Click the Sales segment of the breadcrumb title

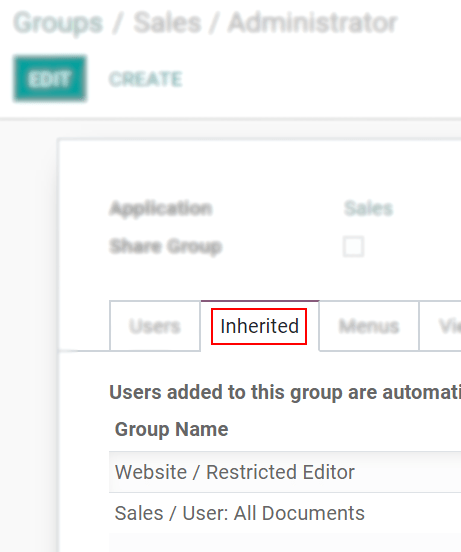point(167,23)
